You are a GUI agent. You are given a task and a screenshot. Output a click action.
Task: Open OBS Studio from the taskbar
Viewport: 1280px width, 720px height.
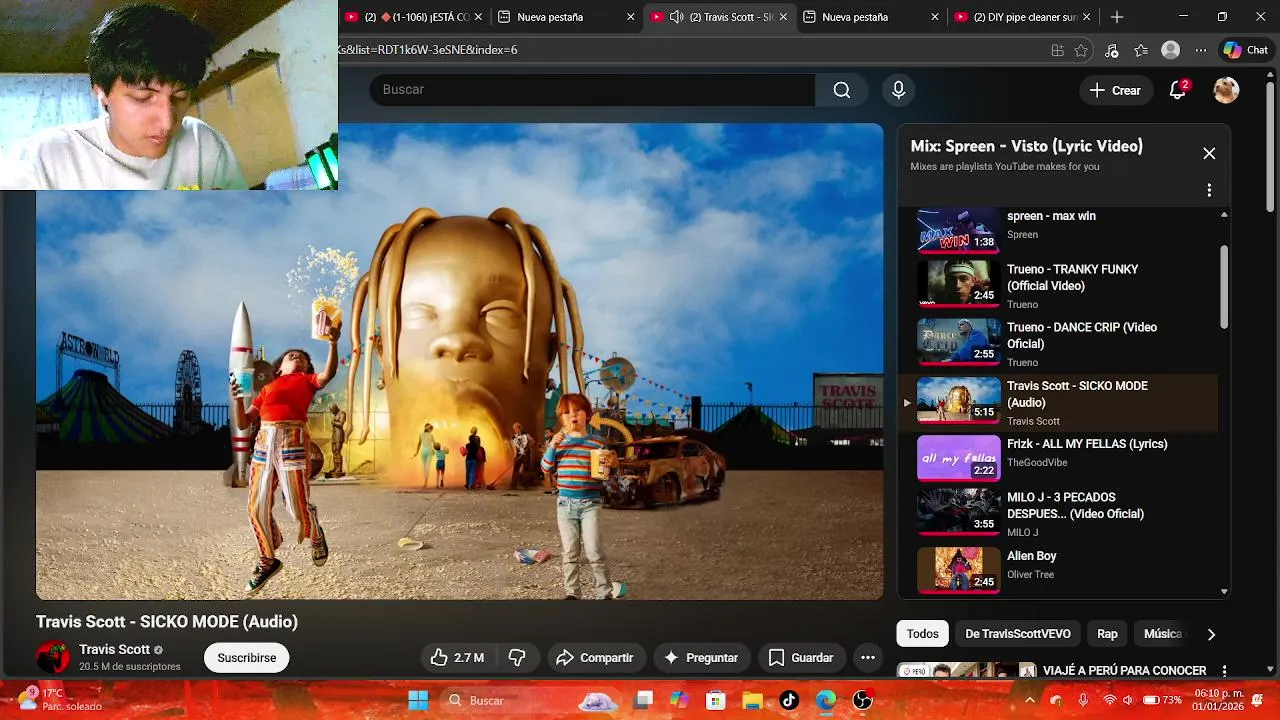point(863,700)
